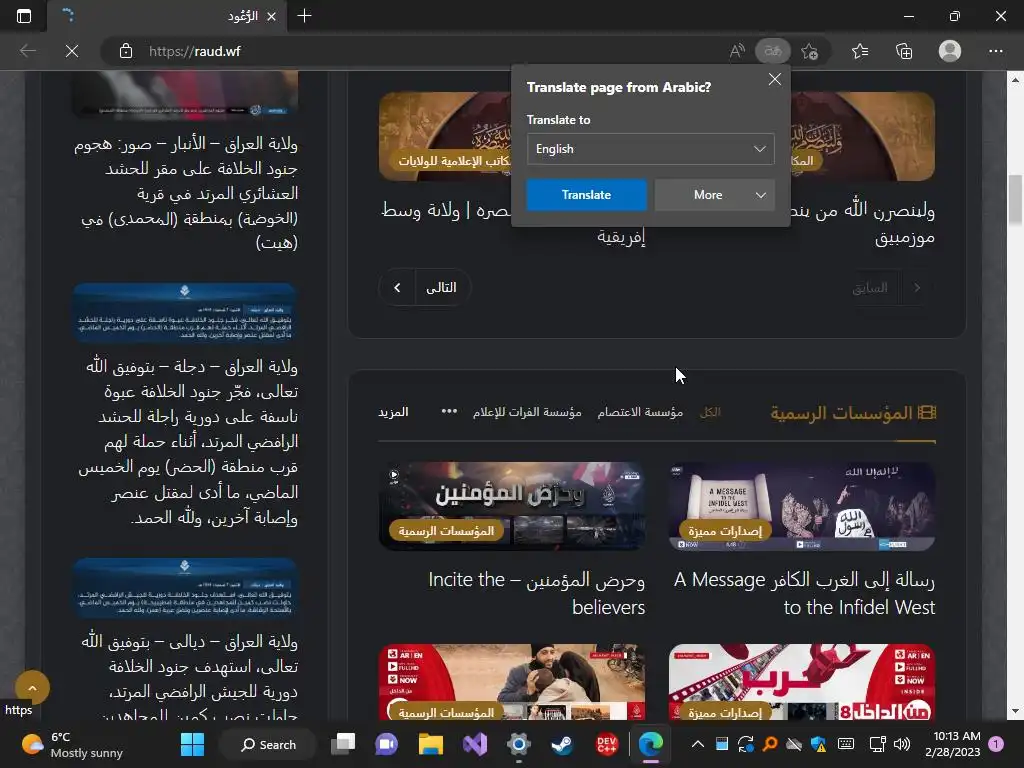Expand the chevron beside More
This screenshot has height=768, width=1024.
tap(761, 195)
